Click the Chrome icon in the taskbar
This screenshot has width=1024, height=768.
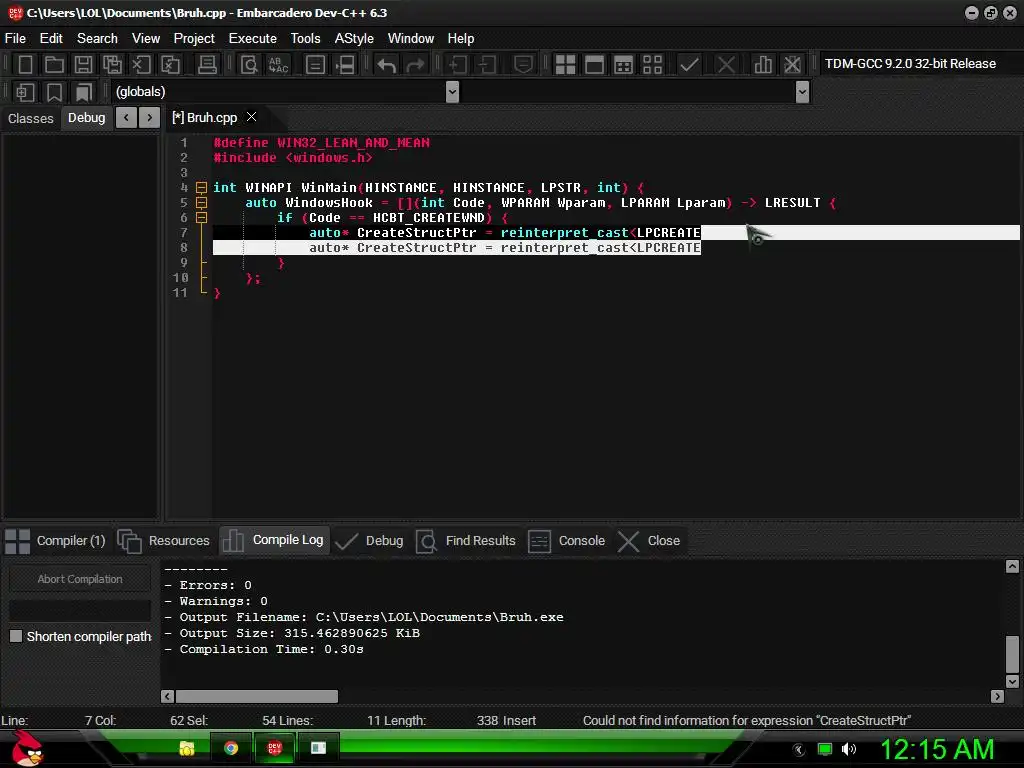tap(231, 748)
